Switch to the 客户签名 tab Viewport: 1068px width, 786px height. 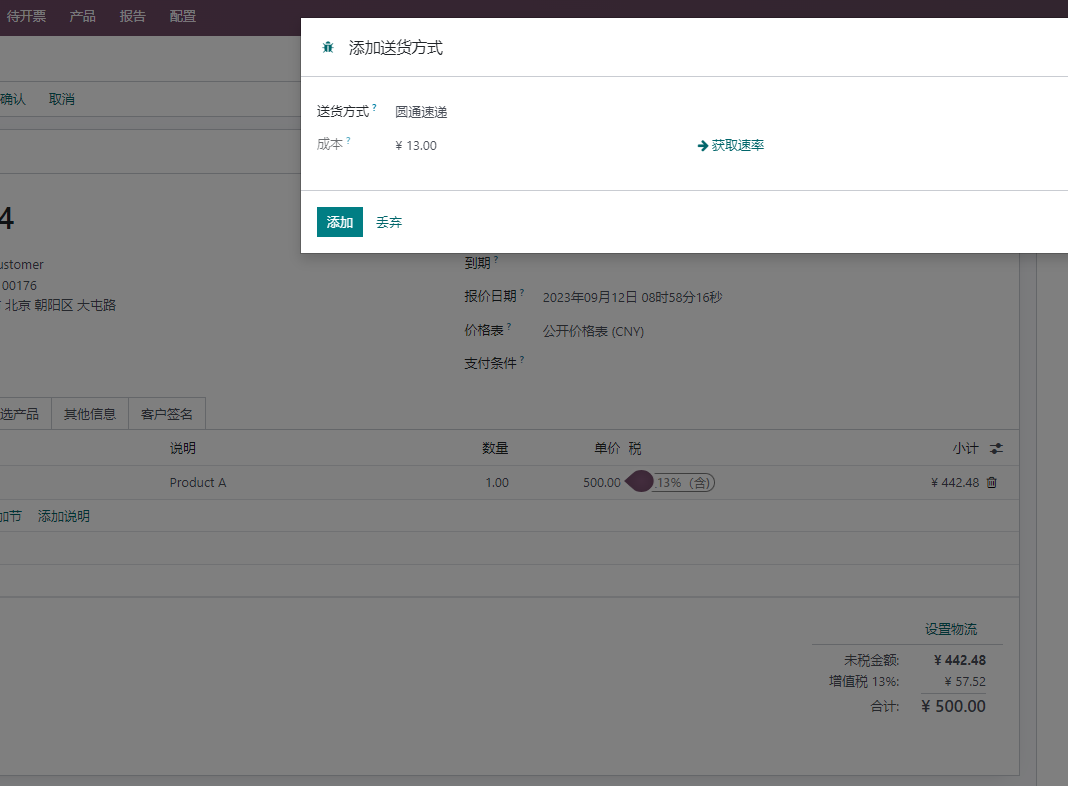167,414
